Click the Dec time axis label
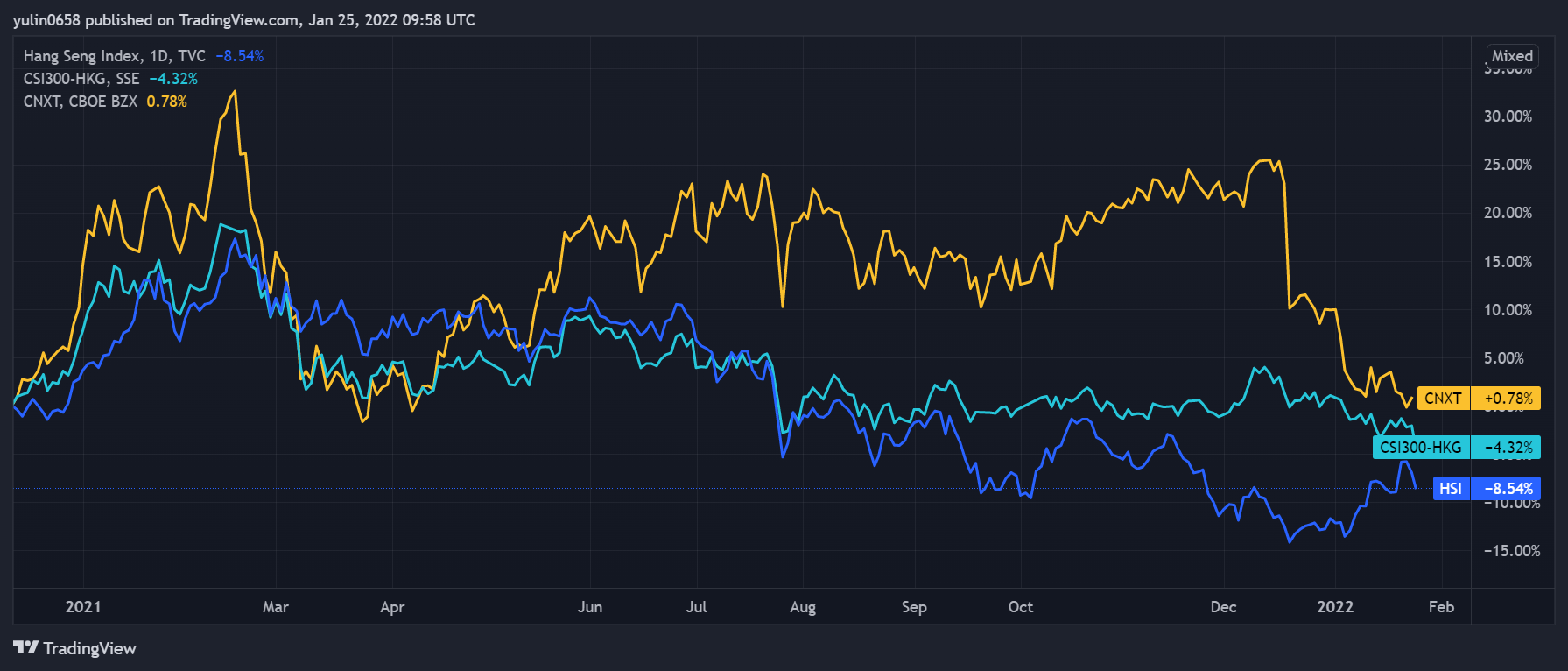The height and width of the screenshot is (671, 1568). coord(1224,607)
